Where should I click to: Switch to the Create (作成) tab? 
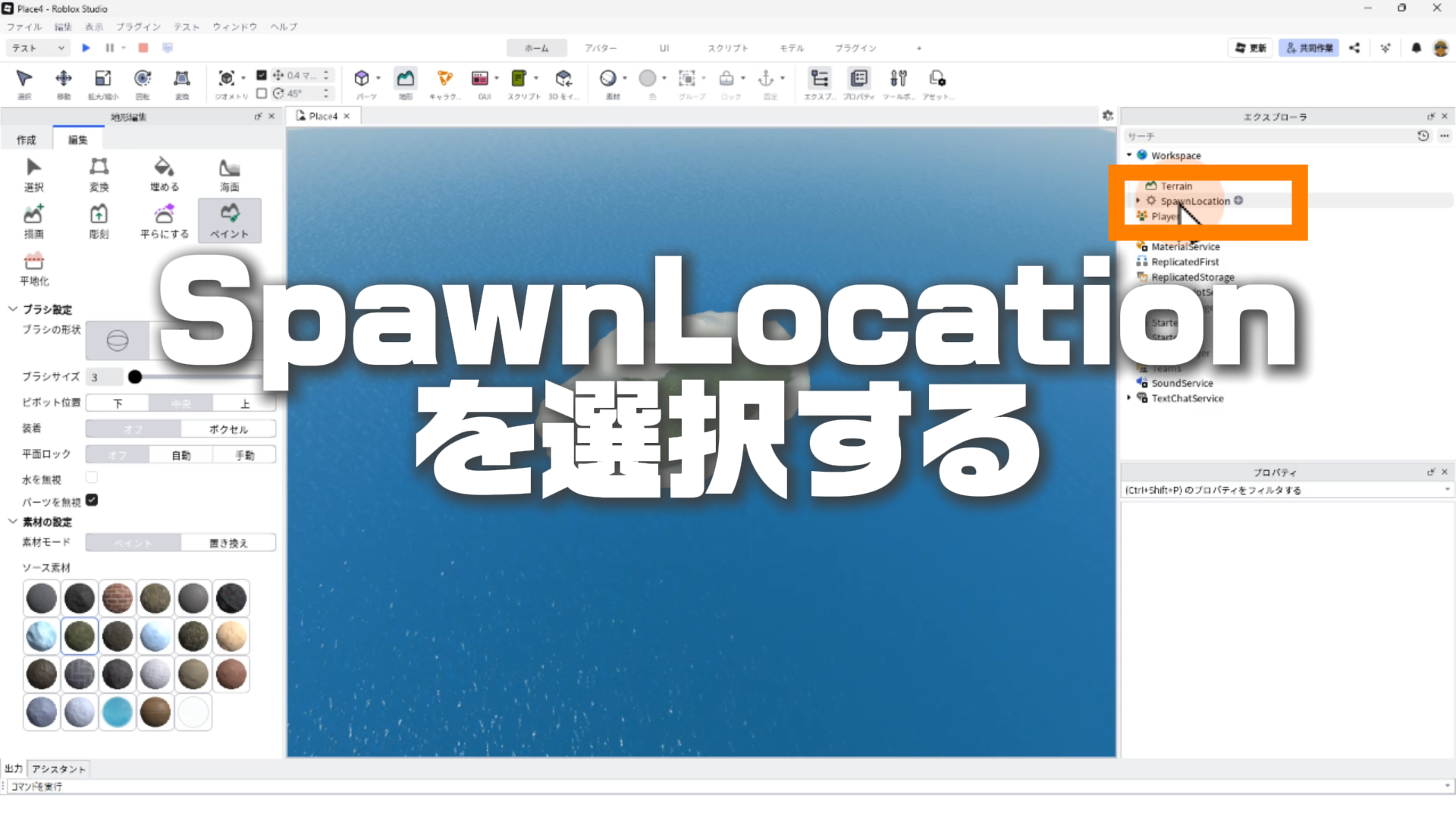pyautogui.click(x=27, y=140)
